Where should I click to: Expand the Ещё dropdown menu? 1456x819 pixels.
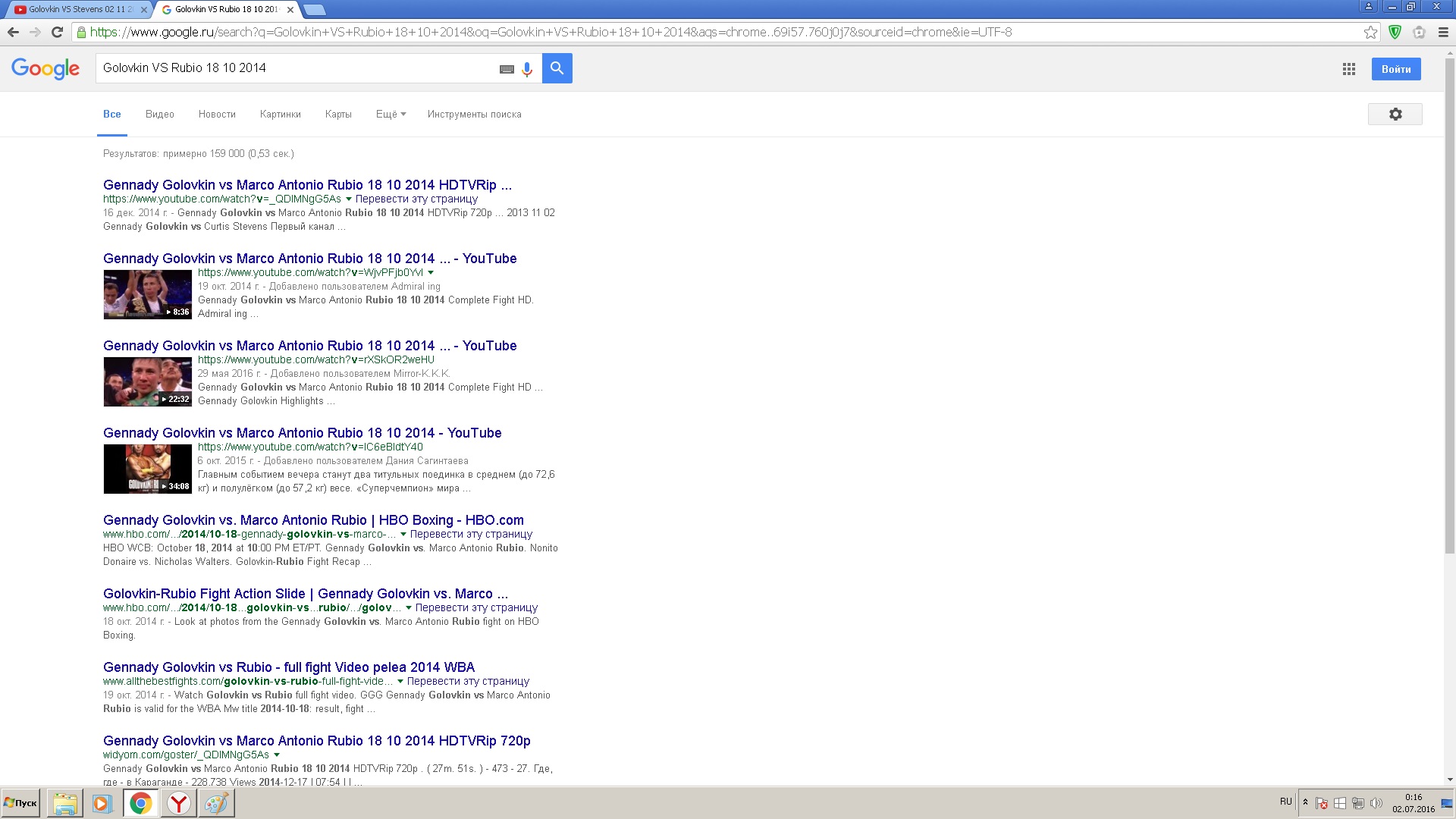tap(391, 115)
